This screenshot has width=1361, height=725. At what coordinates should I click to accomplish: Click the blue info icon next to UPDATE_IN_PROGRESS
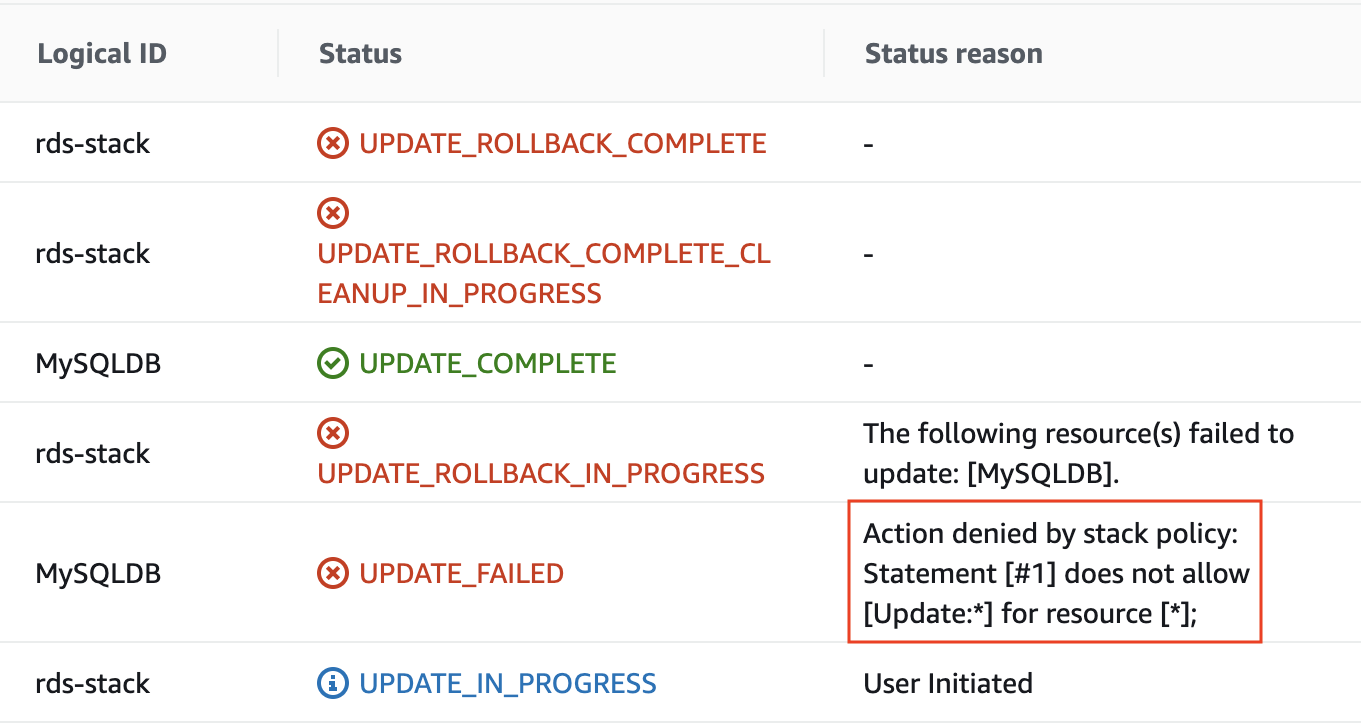[332, 683]
